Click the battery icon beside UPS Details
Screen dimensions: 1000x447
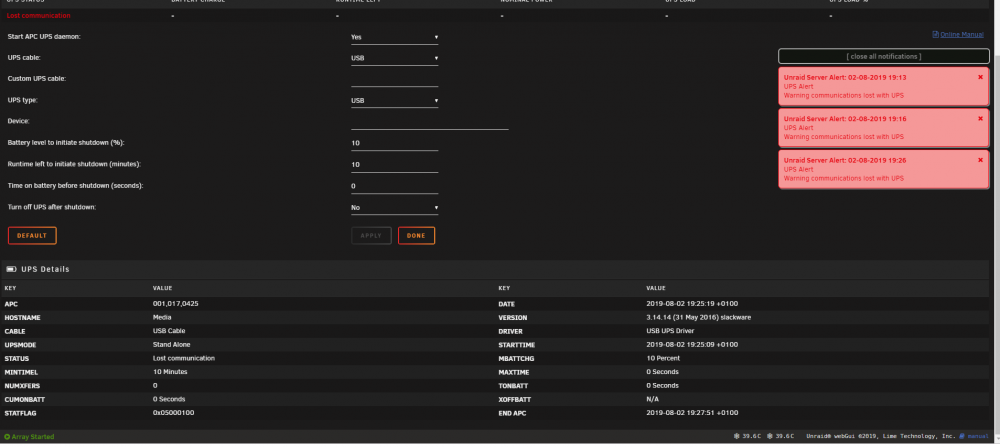pos(11,269)
